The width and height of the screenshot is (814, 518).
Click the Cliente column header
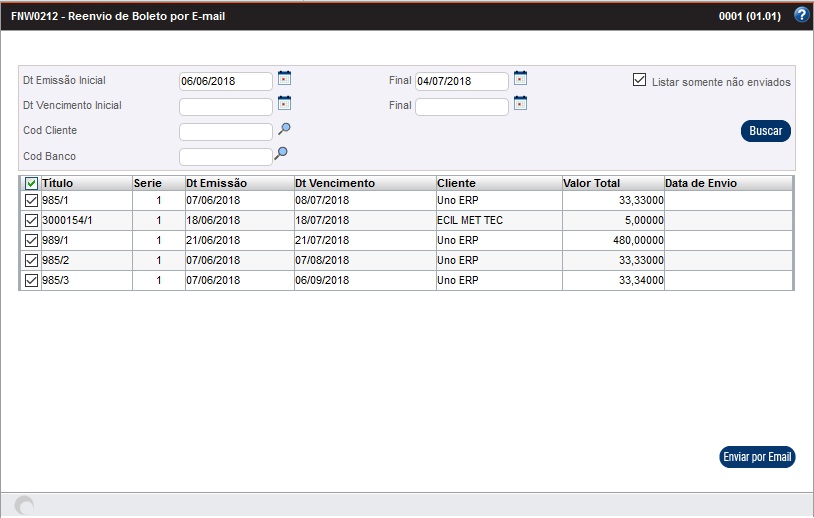click(x=456, y=184)
